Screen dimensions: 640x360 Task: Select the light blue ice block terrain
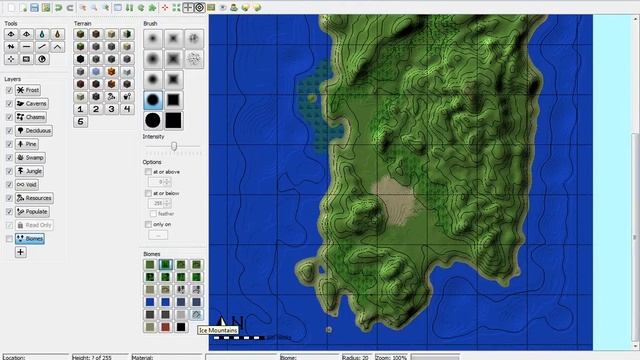96,72
